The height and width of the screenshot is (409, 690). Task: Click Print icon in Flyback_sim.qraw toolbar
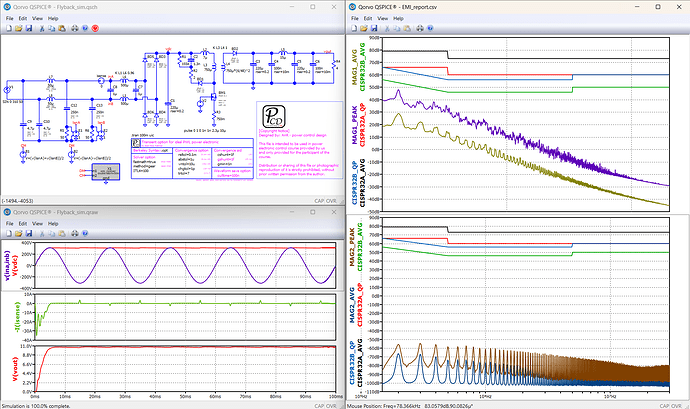coord(75,233)
